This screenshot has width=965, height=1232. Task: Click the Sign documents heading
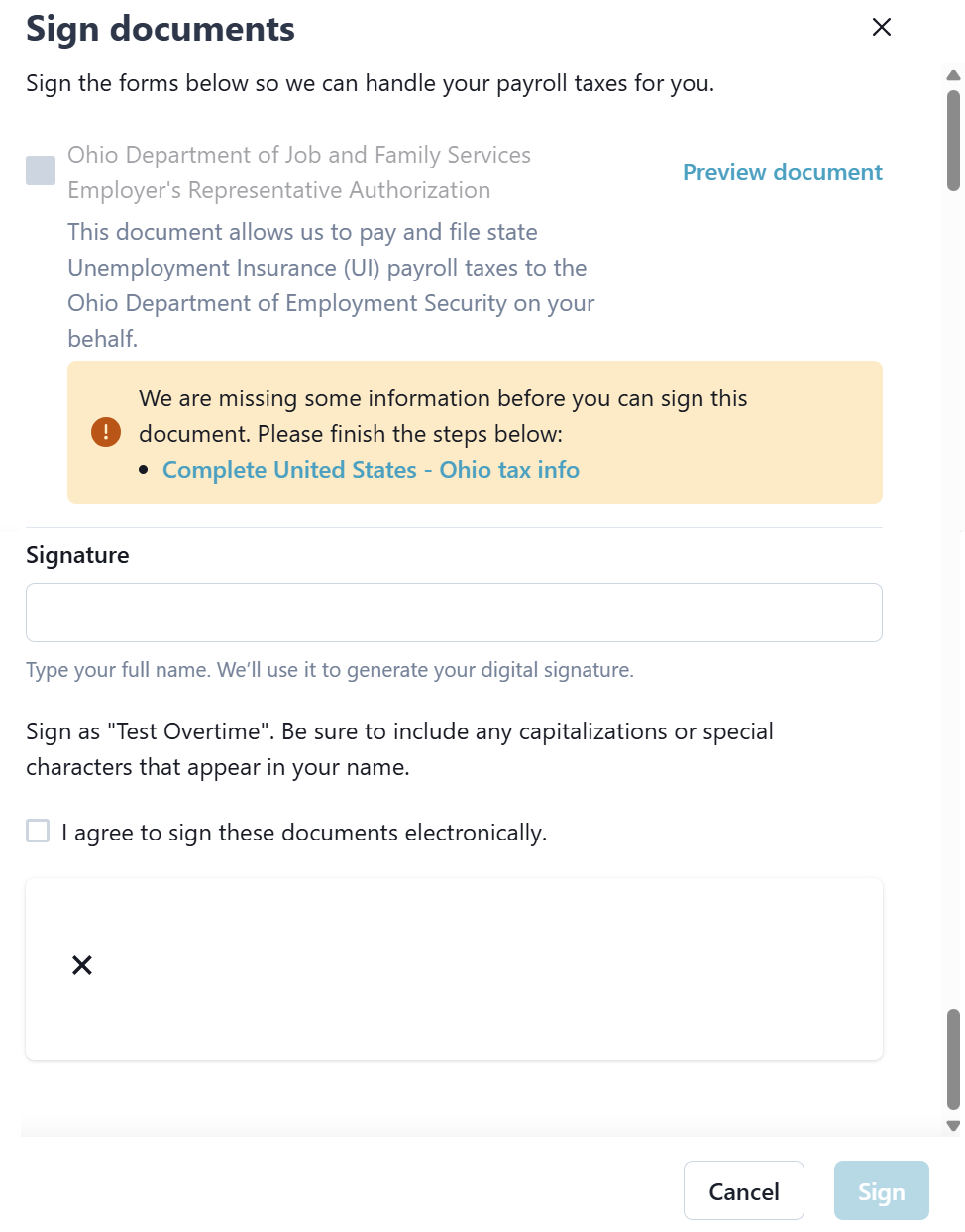coord(161,29)
